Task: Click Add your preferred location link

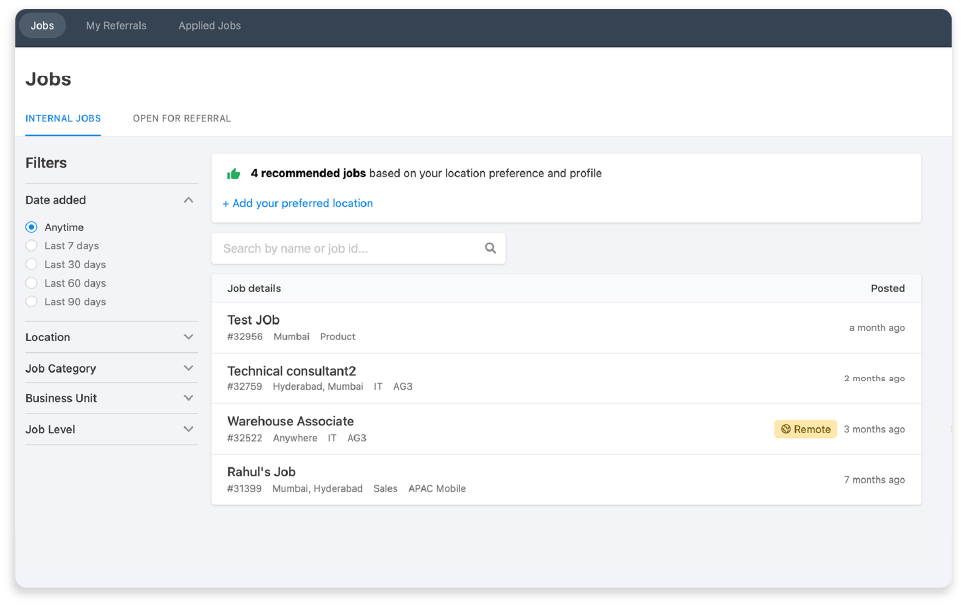Action: click(x=298, y=204)
